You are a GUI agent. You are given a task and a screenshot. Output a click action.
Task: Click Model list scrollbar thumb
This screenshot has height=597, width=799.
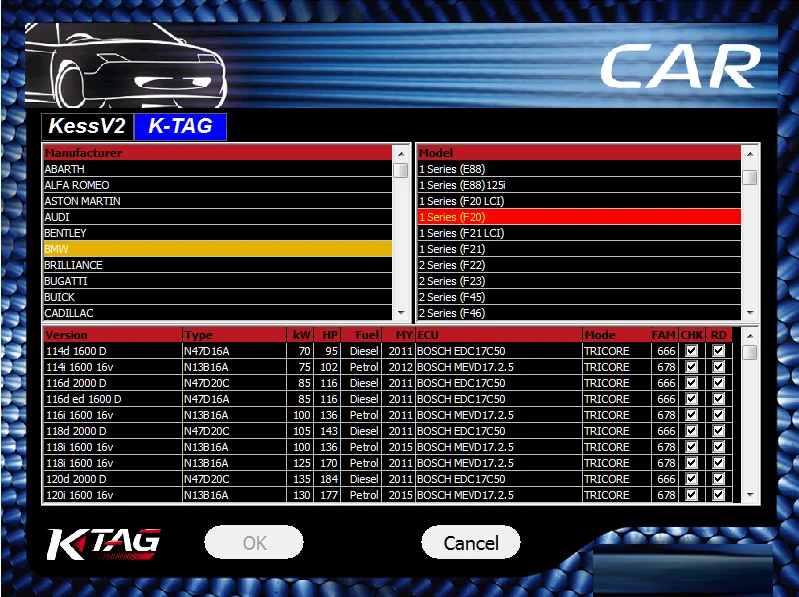pos(750,177)
